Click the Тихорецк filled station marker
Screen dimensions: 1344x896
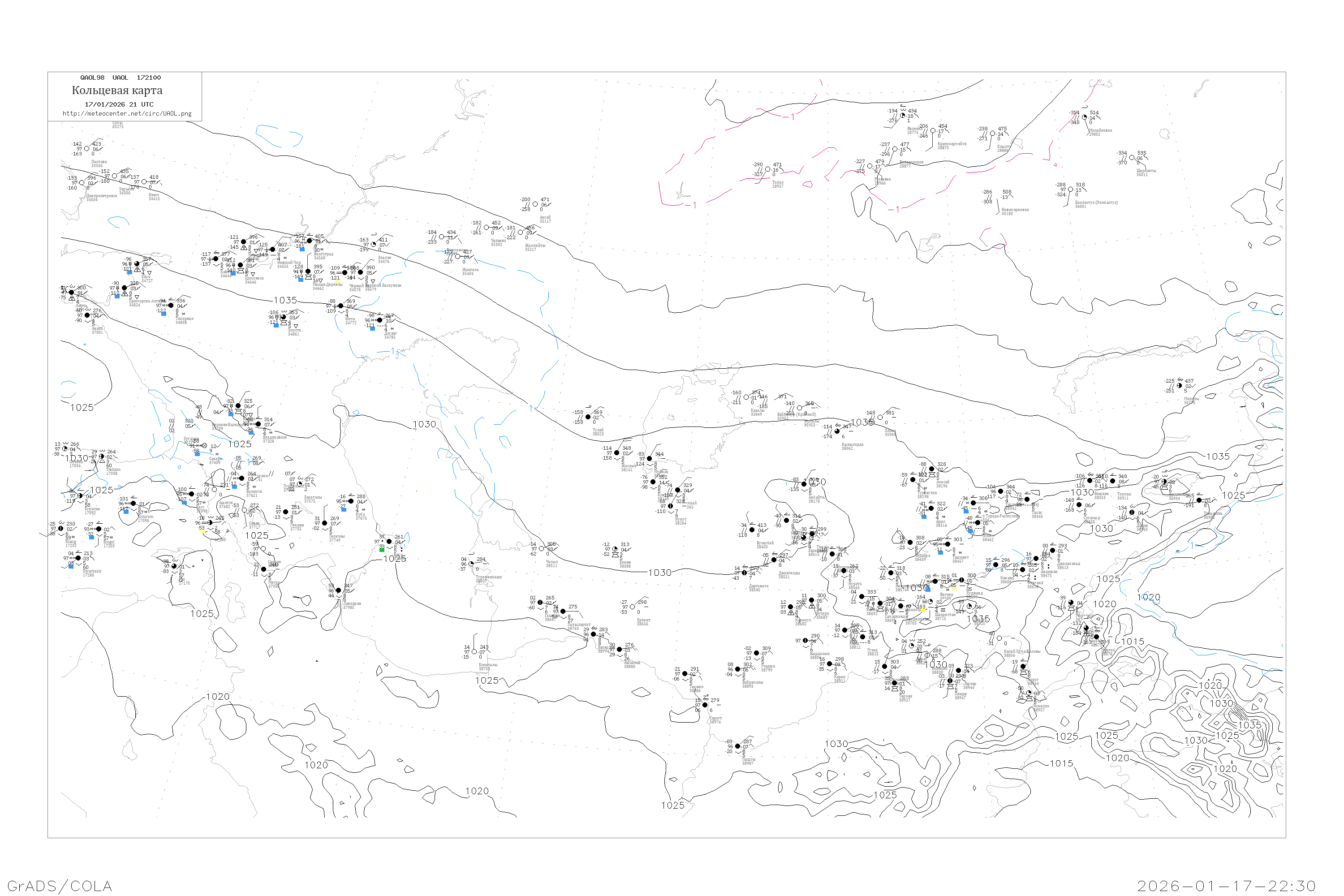(x=171, y=305)
